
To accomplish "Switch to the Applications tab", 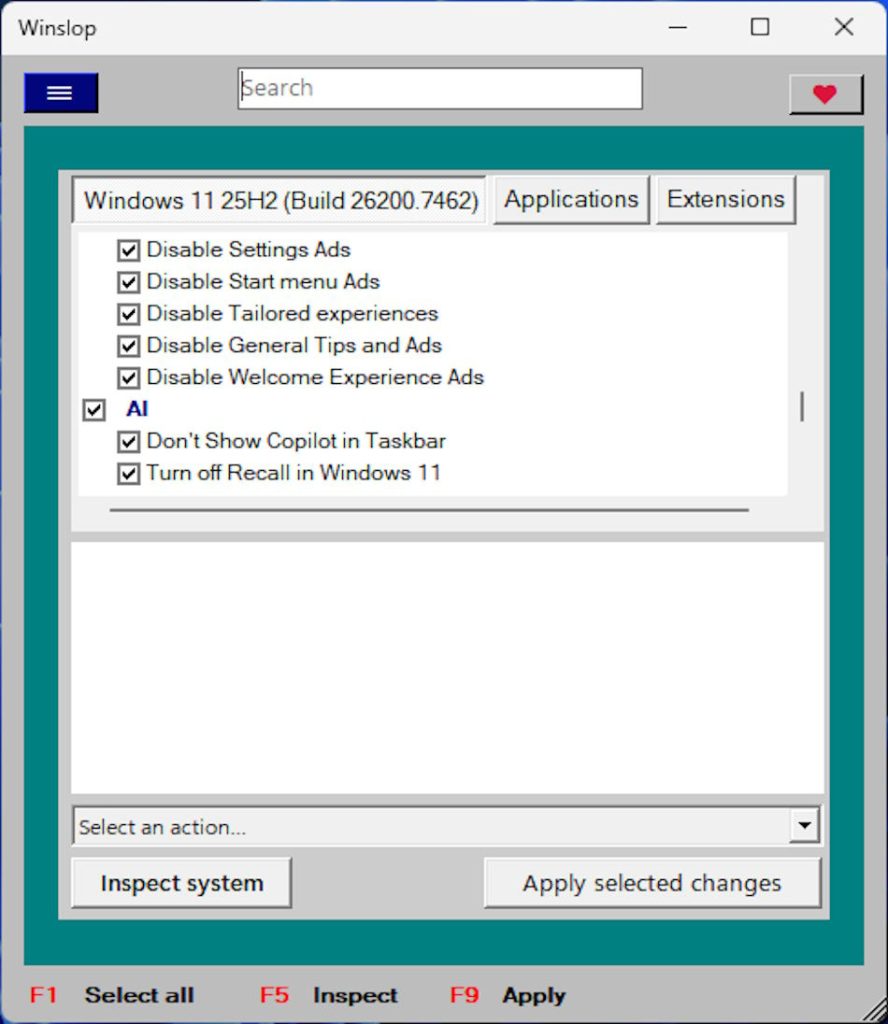I will tap(571, 199).
